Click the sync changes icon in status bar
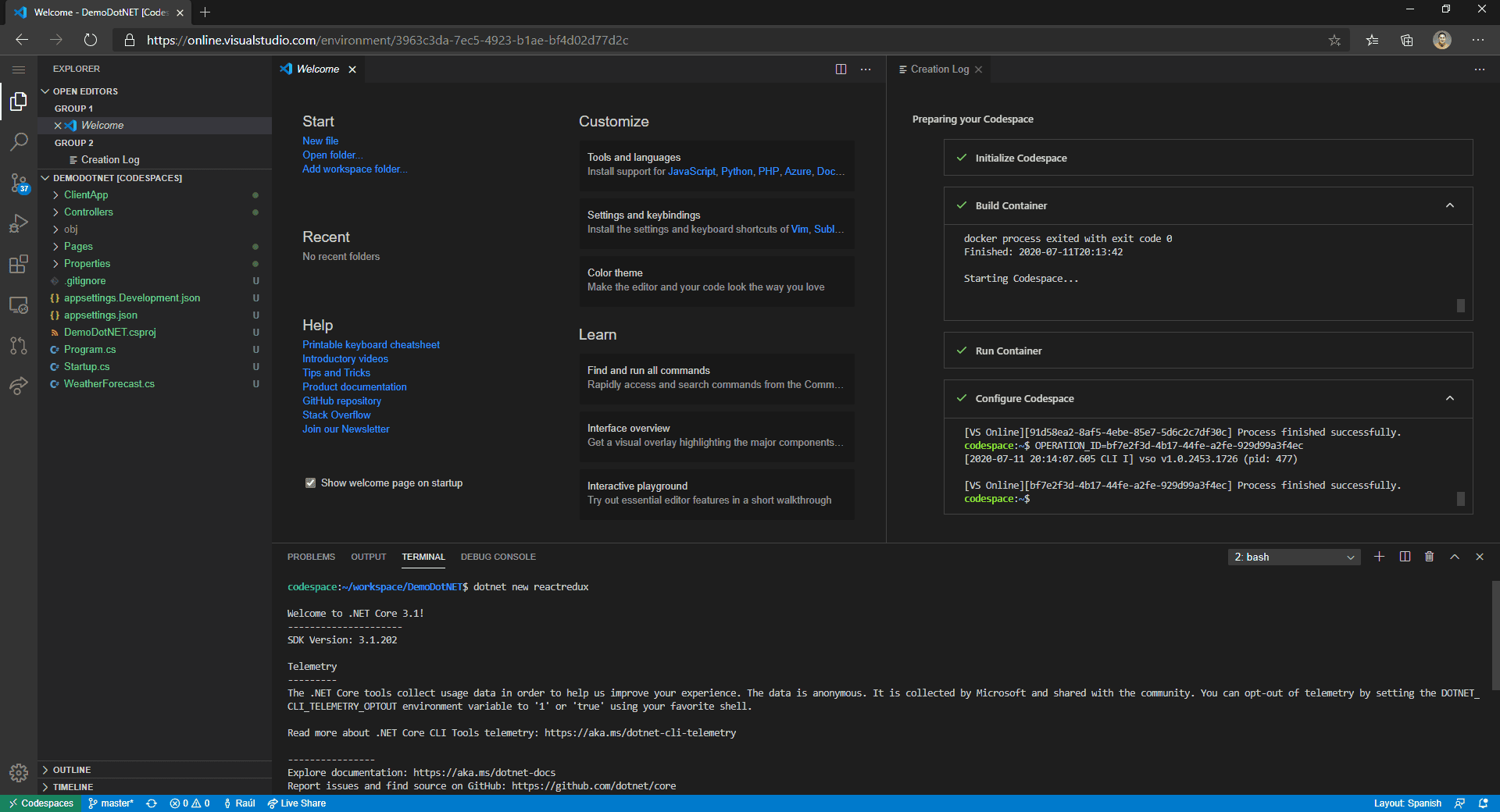This screenshot has height=812, width=1500. click(152, 803)
